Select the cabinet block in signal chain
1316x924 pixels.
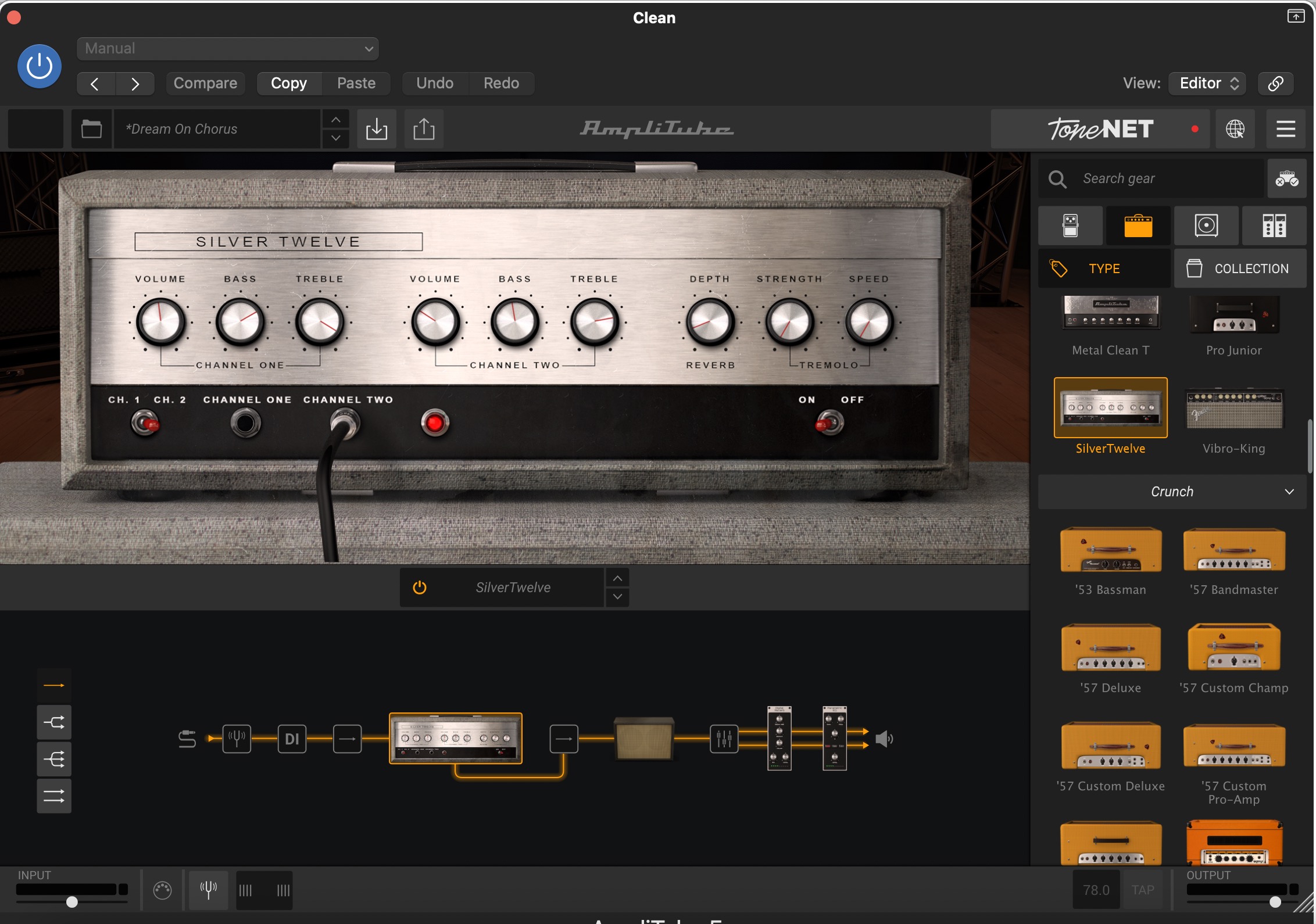(644, 739)
